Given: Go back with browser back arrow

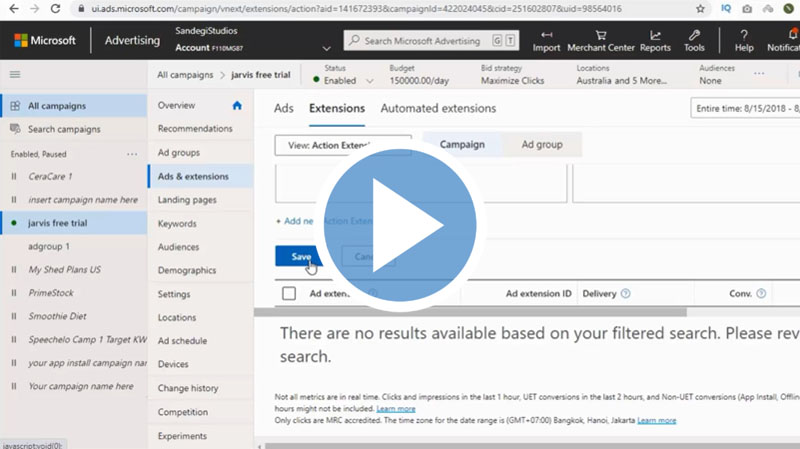Looking at the screenshot, I should (x=14, y=9).
